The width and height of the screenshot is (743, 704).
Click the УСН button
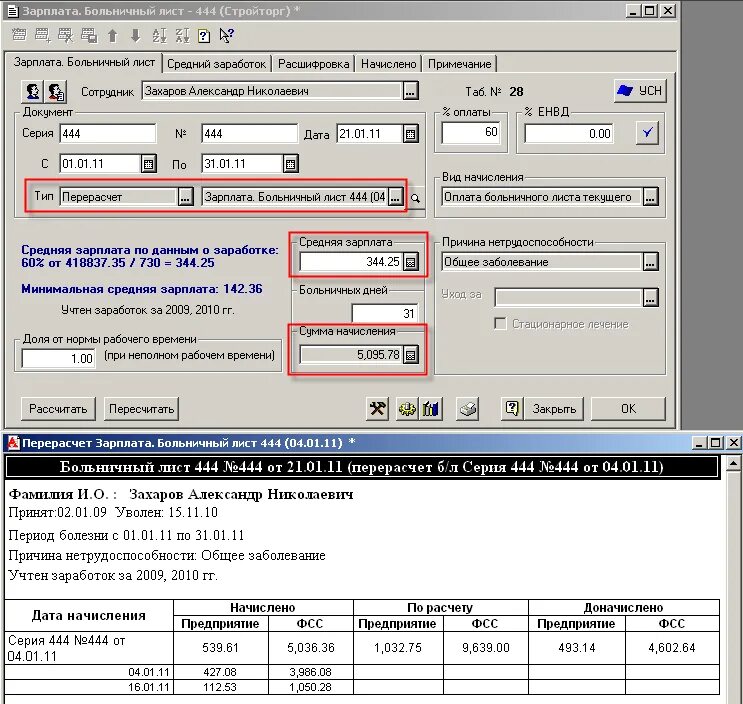[x=641, y=91]
